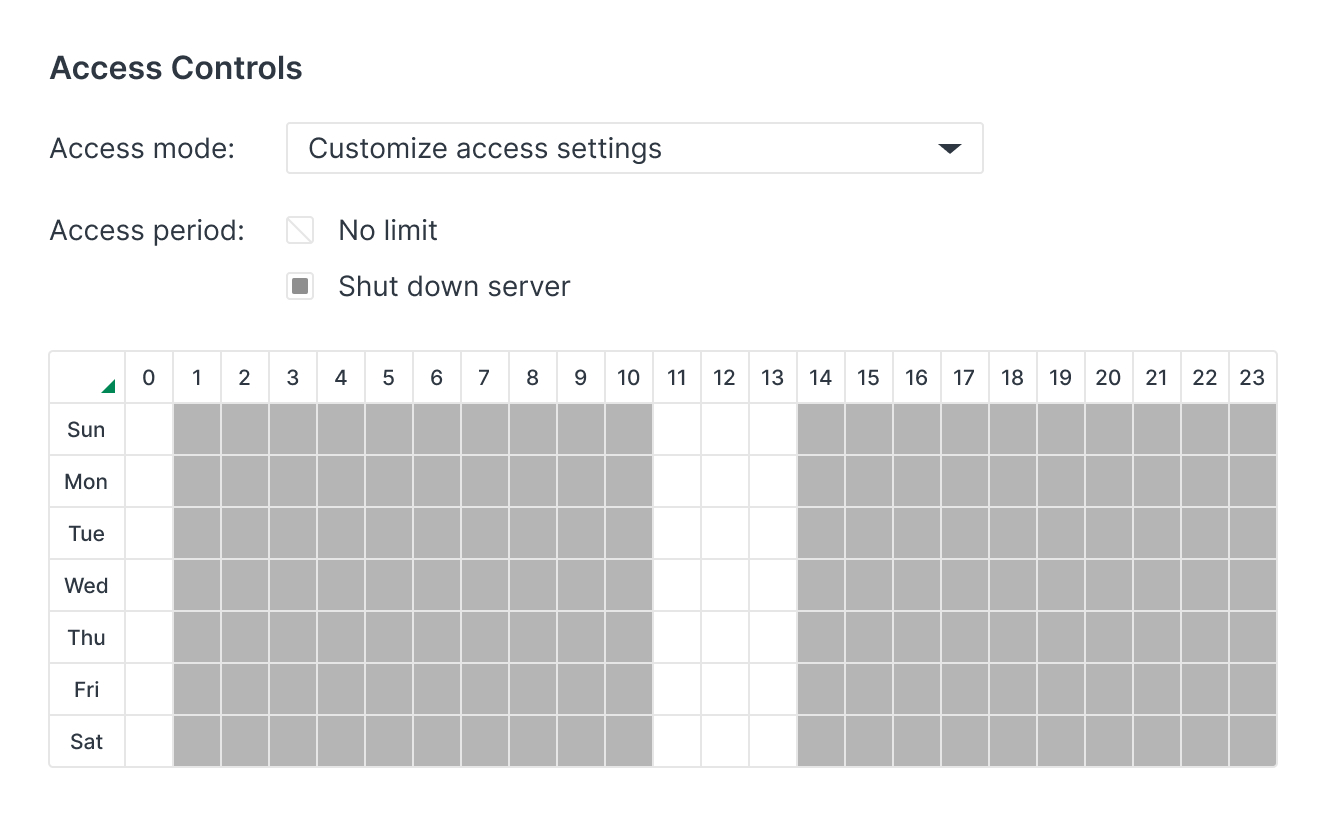Viewport: 1320px width, 824px height.
Task: Click the hour 7 column header
Action: click(x=485, y=378)
